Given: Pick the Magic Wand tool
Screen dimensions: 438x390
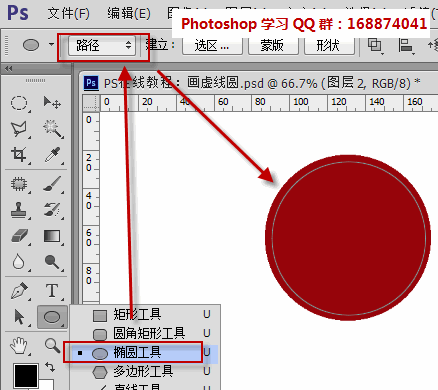Looking at the screenshot, I should click(53, 129).
